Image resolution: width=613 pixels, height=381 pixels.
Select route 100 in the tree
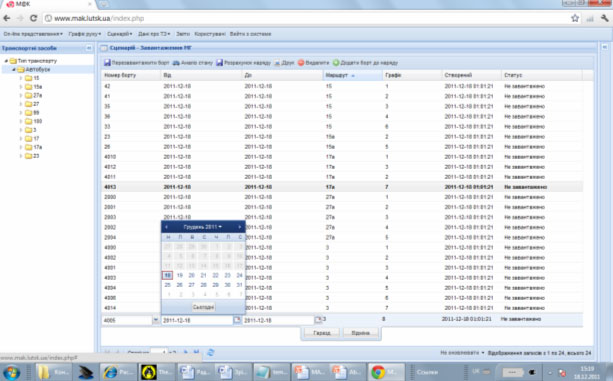click(x=38, y=121)
